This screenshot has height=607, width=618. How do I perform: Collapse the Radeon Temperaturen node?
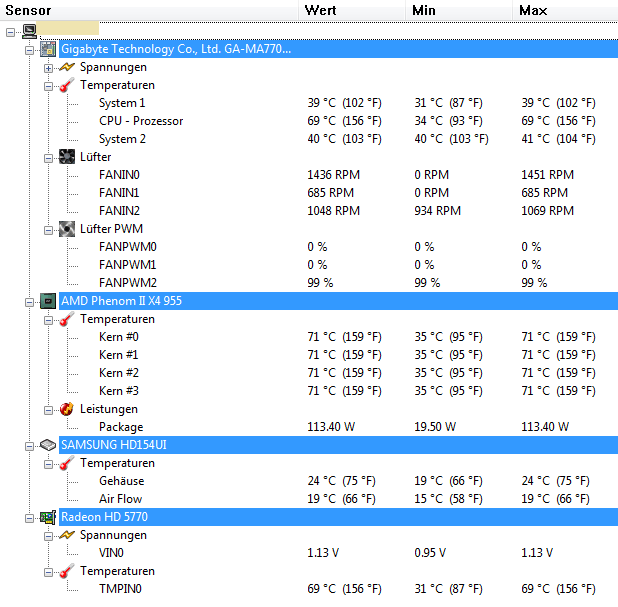(x=48, y=572)
